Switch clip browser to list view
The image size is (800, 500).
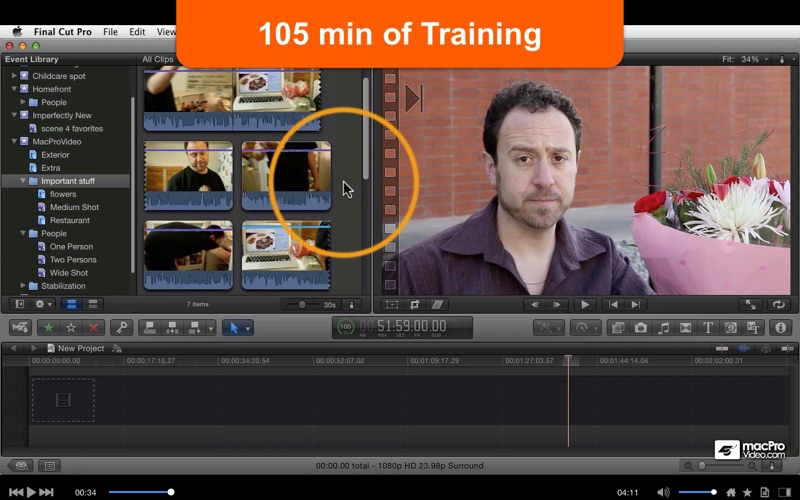click(93, 304)
